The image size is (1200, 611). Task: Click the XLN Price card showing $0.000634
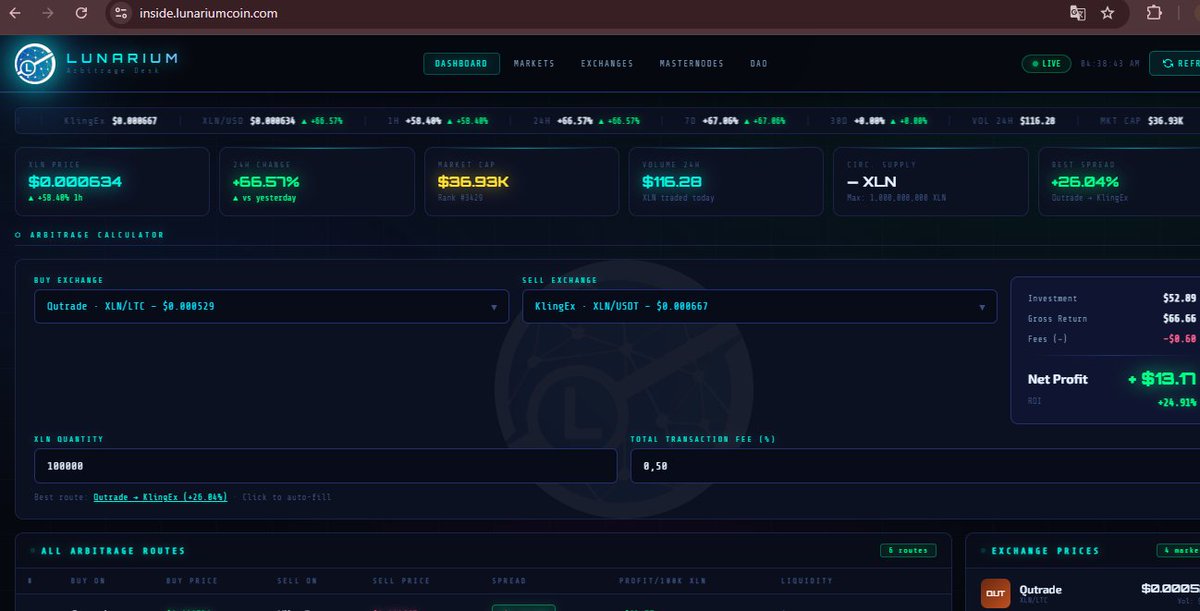112,181
